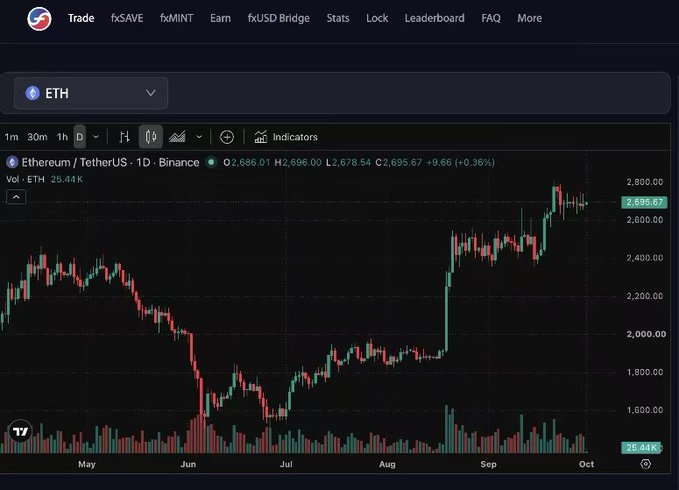Click the Jul label on the time axis
Screen dimensions: 679x490
(286, 464)
